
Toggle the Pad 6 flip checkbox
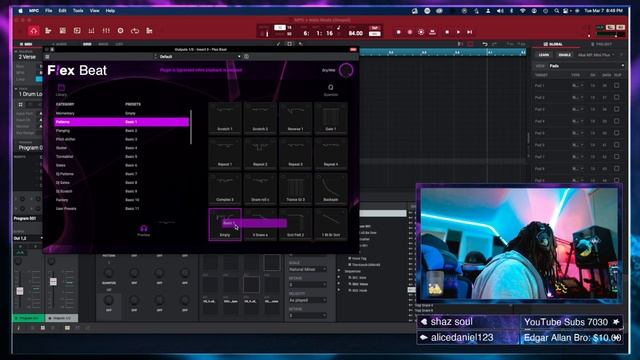coord(616,145)
